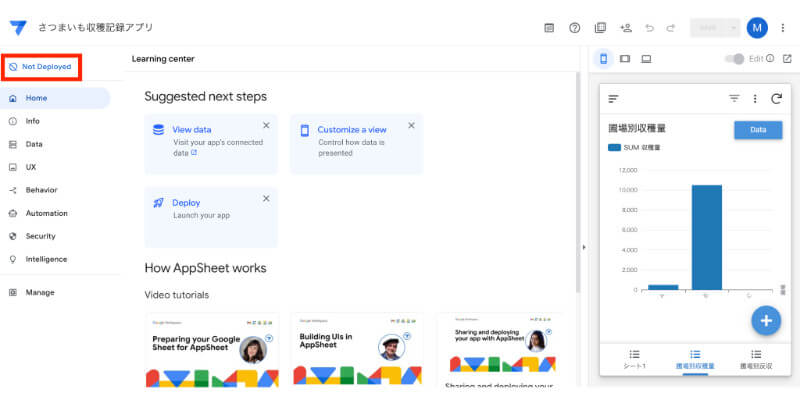The width and height of the screenshot is (800, 400).
Task: Click the Not Deployed status link
Action: tap(40, 67)
